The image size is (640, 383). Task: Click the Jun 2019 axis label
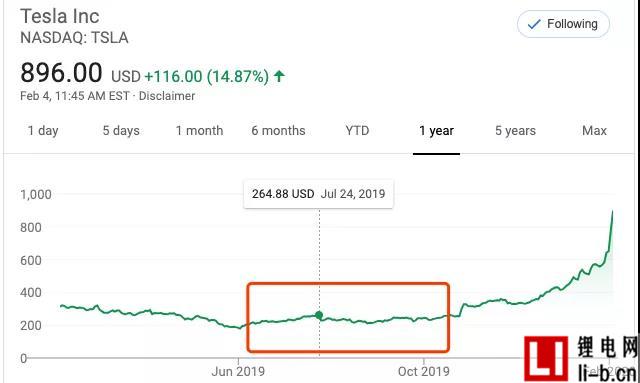point(238,372)
